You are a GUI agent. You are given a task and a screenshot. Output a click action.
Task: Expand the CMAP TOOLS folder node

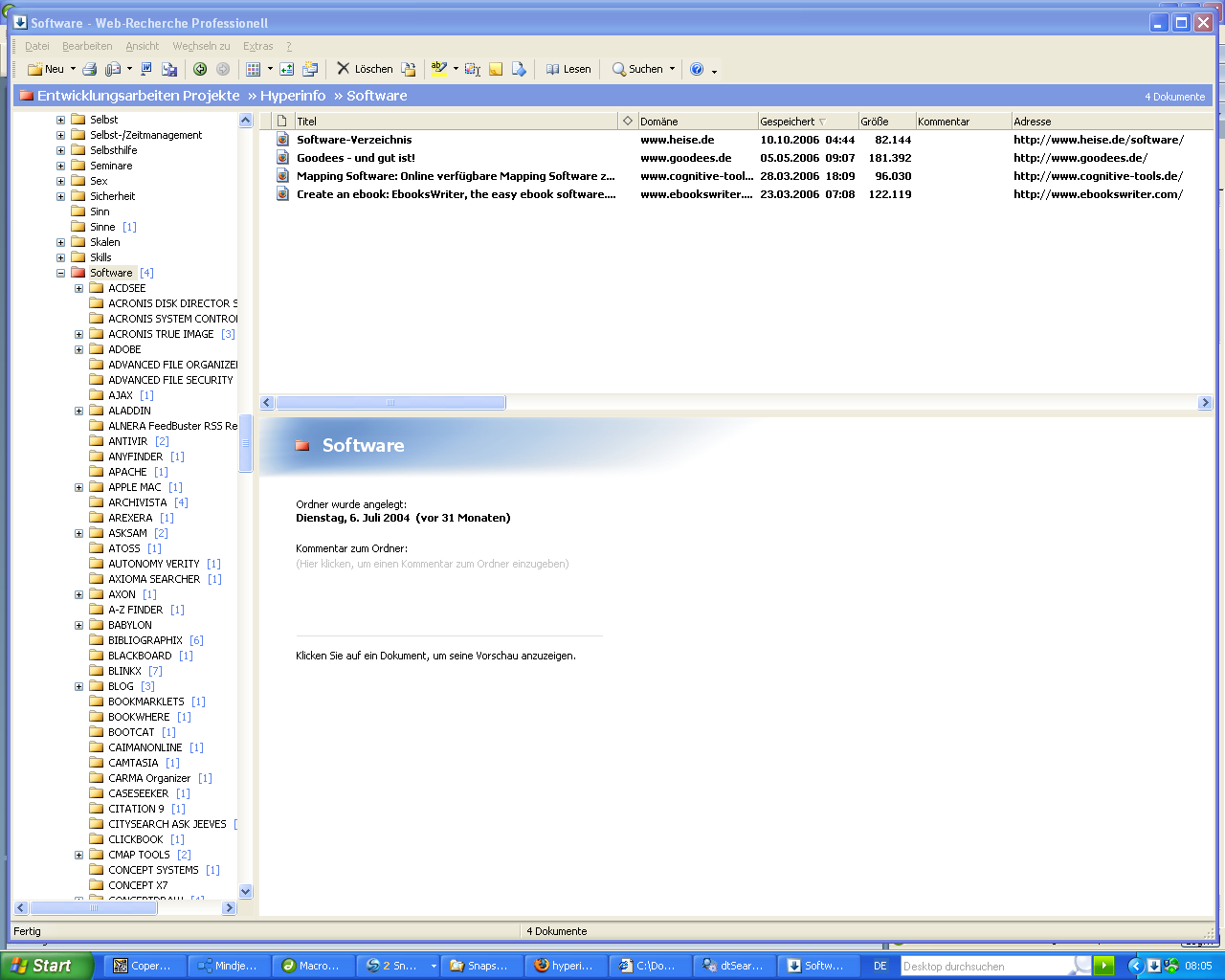click(79, 855)
